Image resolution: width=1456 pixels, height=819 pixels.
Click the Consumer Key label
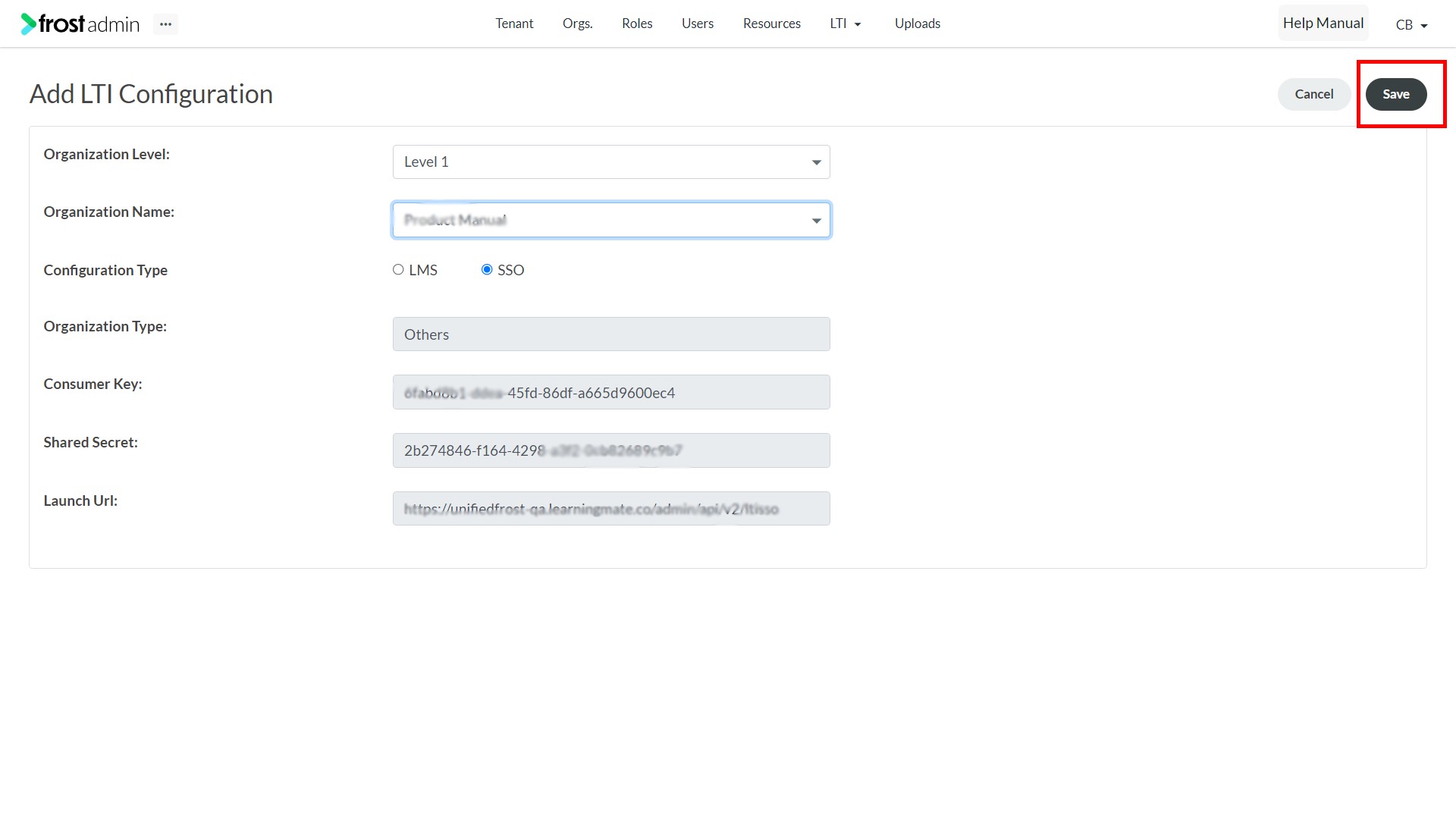tap(93, 384)
